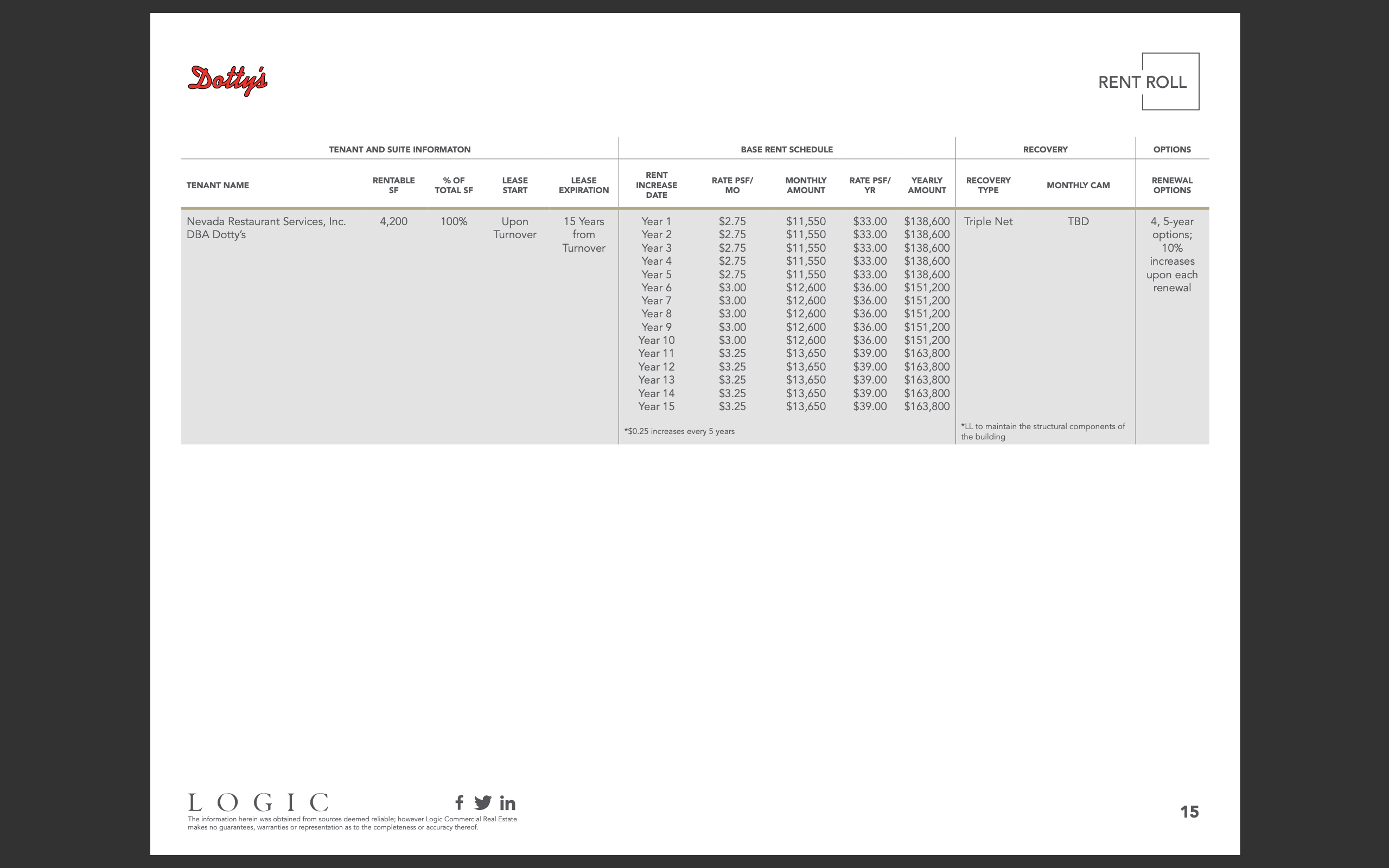
Task: Click the Logic Commercial Real Estate disclaimer
Action: [x=352, y=823]
